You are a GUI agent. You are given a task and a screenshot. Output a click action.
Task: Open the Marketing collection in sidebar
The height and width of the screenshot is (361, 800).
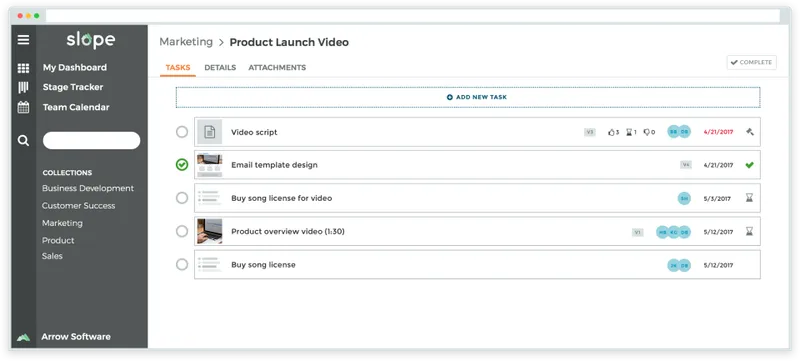click(x=62, y=223)
